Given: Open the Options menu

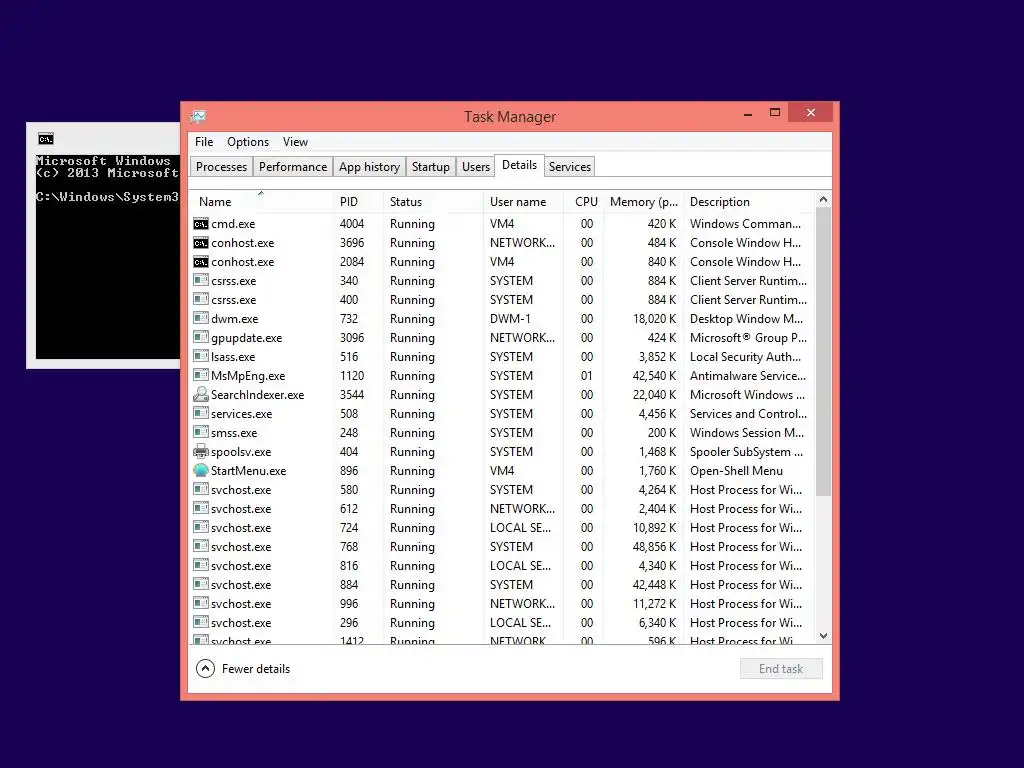Looking at the screenshot, I should pos(248,142).
